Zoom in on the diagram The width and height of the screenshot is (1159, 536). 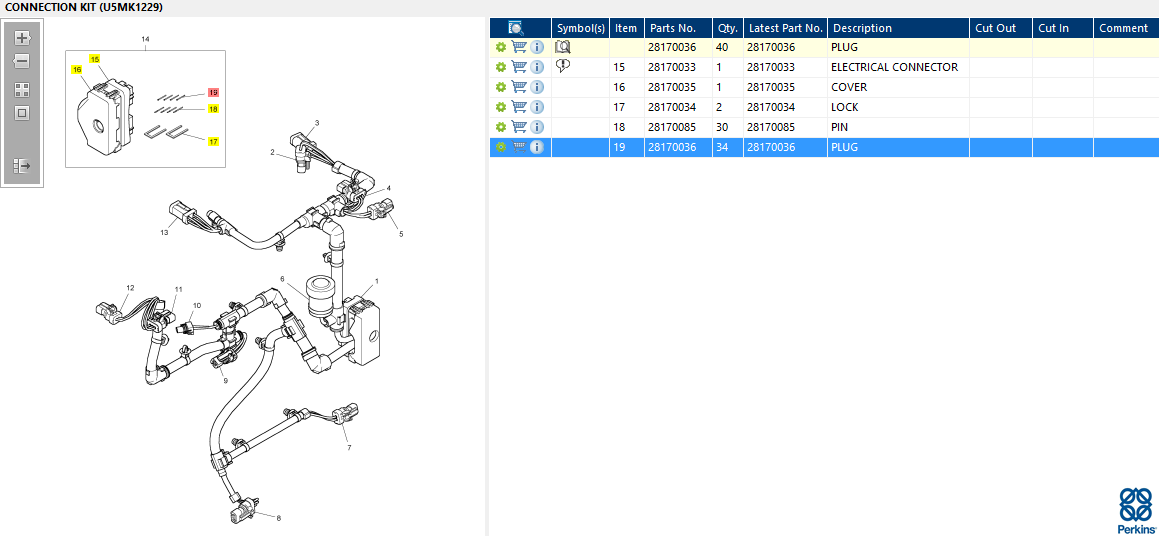point(22,38)
